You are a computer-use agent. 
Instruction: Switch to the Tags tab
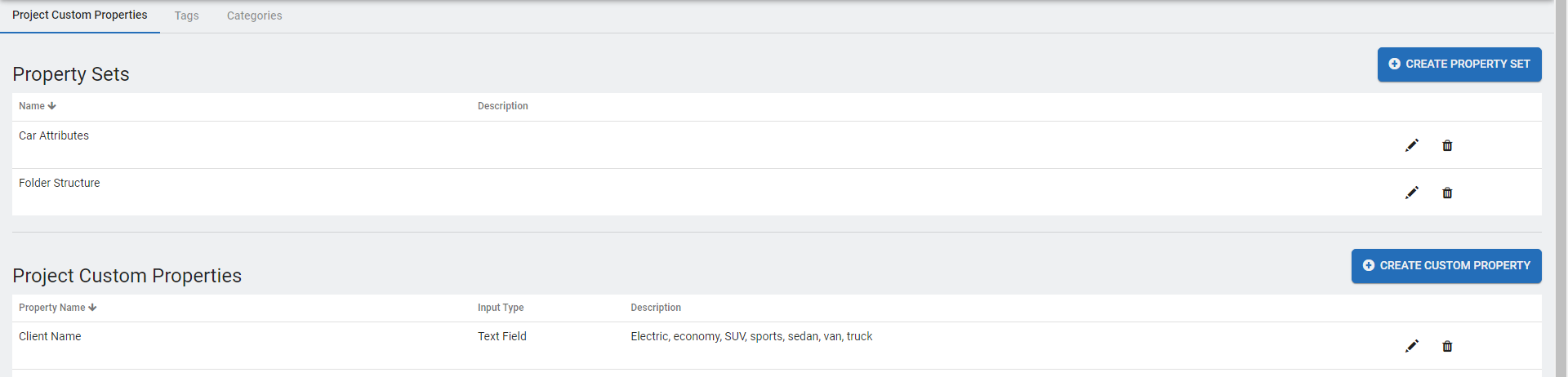(186, 16)
